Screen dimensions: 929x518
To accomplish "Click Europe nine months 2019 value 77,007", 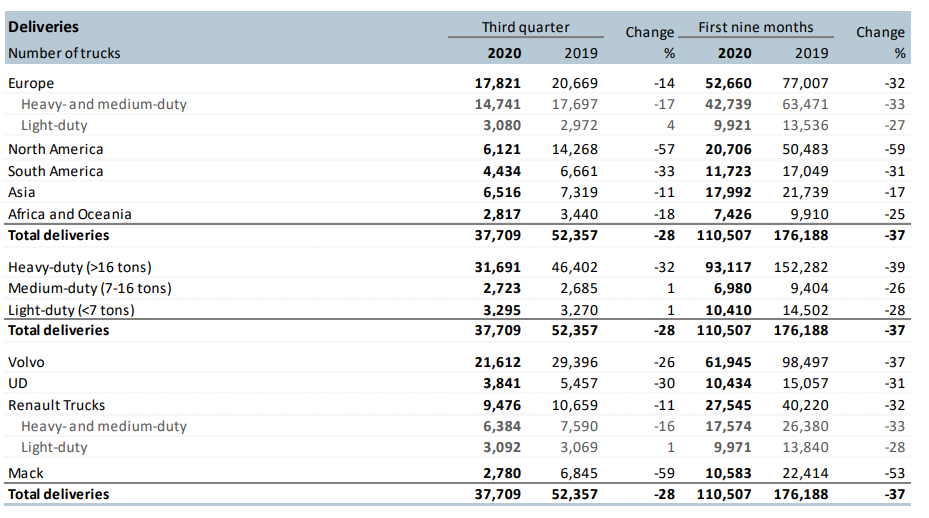I will 805,84.
